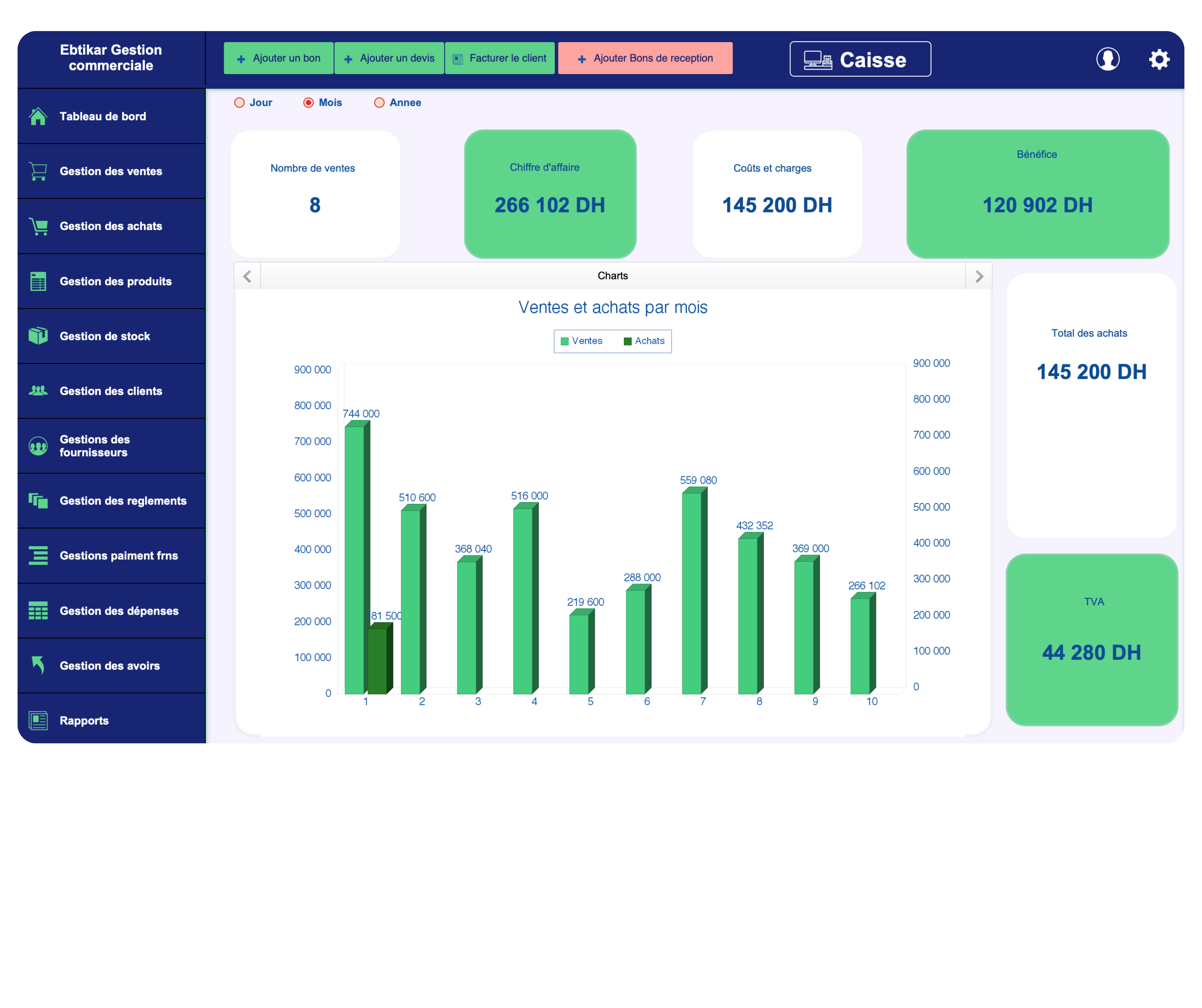The image size is (1202, 1008).
Task: Click the newspaper icon for Rapports
Action: 38,720
